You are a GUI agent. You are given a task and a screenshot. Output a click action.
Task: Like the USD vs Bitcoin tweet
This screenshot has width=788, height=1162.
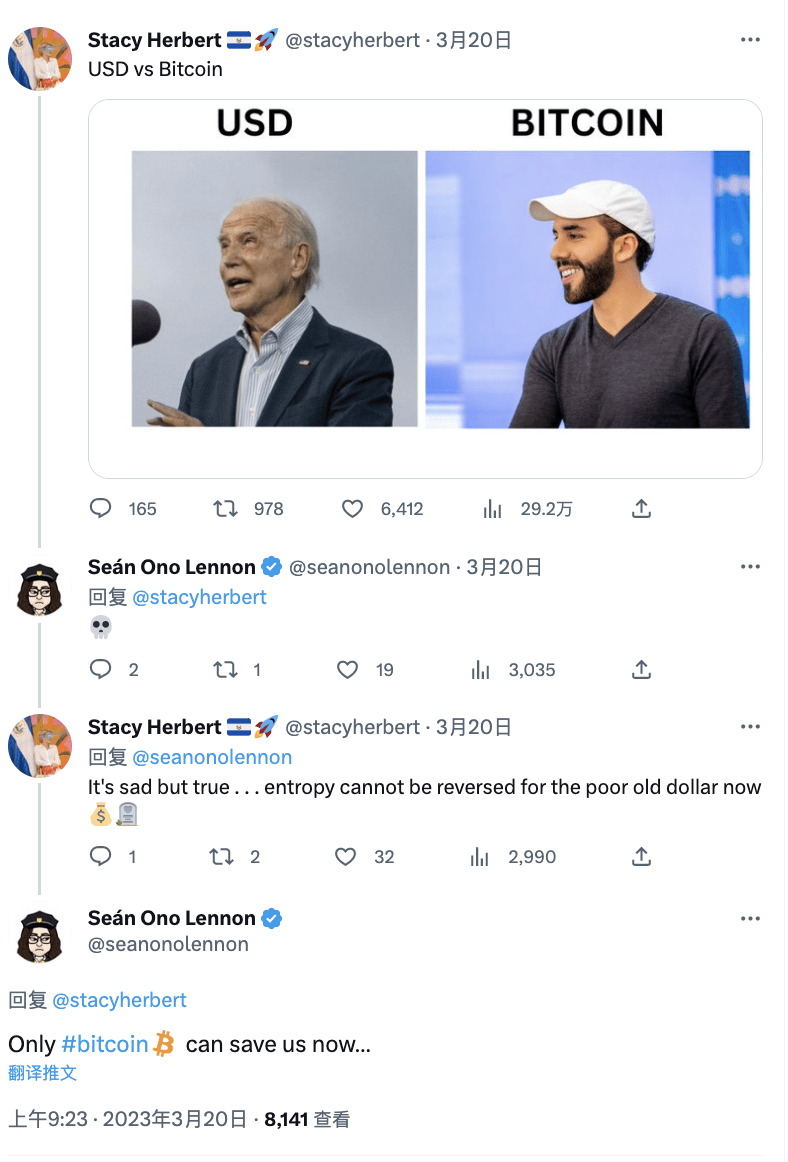pyautogui.click(x=352, y=509)
